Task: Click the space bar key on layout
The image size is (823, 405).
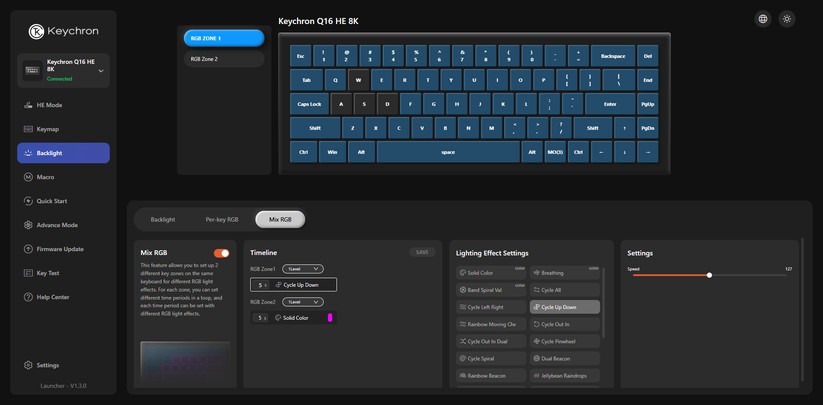Action: pos(448,152)
